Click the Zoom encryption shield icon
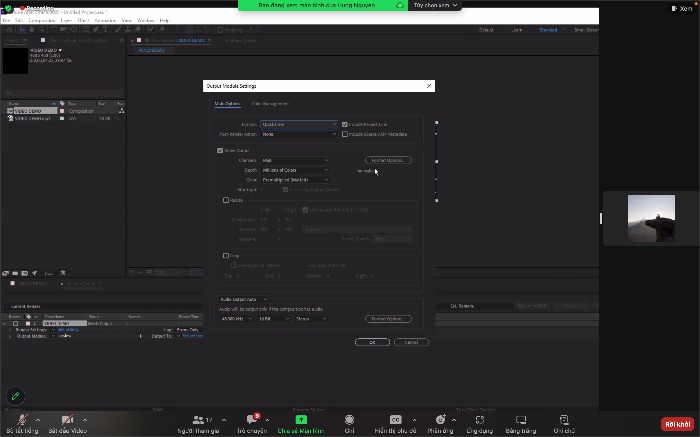The image size is (700, 437). (8, 8)
